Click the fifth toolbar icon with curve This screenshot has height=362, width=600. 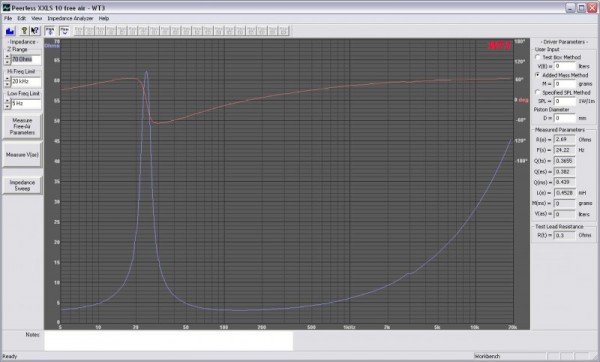64,31
